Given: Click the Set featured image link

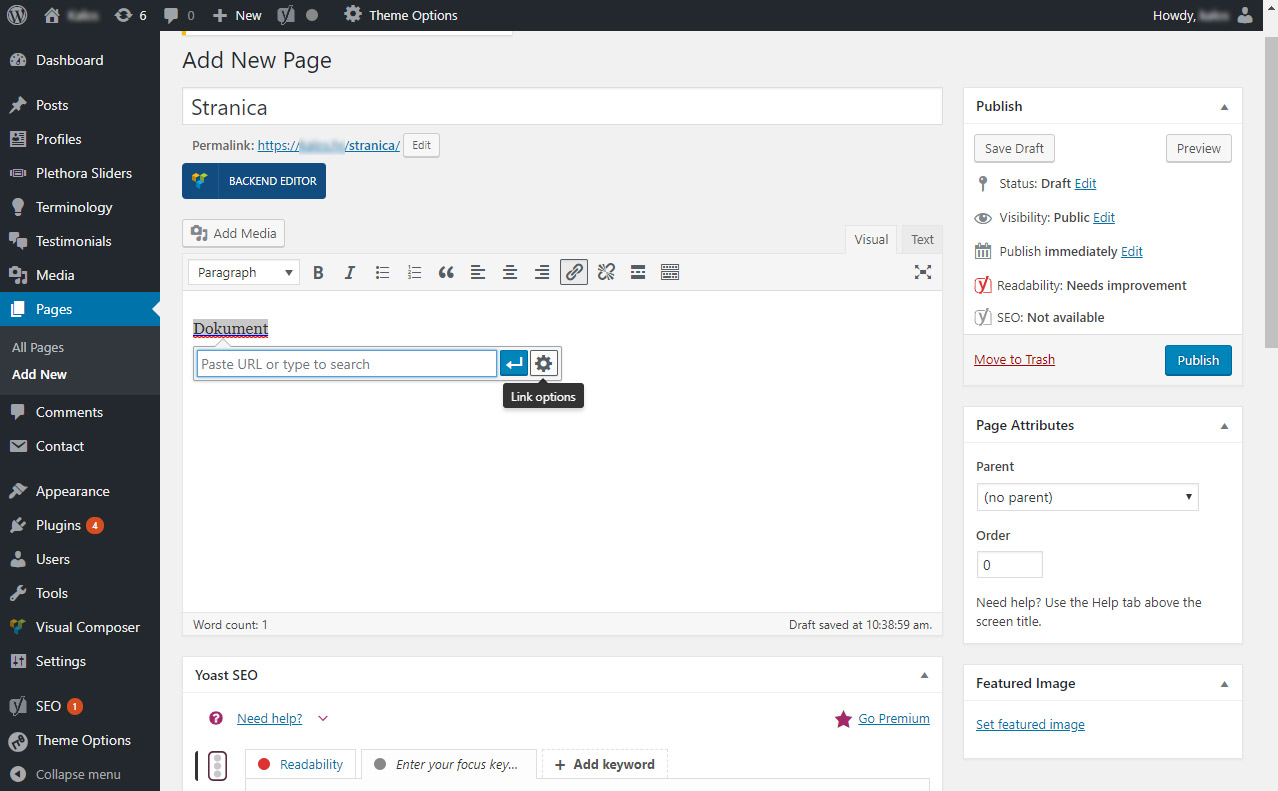Looking at the screenshot, I should pyautogui.click(x=1030, y=725).
